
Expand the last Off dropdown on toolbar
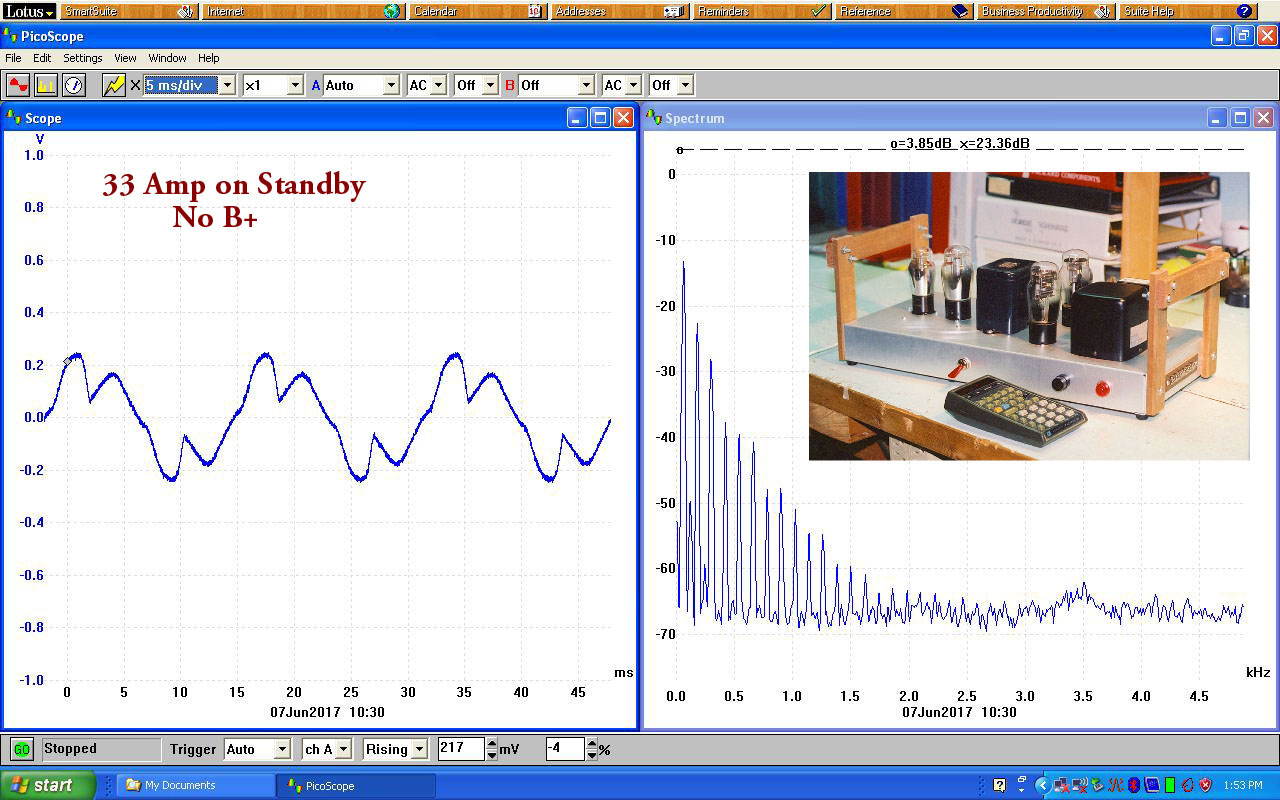pos(671,85)
